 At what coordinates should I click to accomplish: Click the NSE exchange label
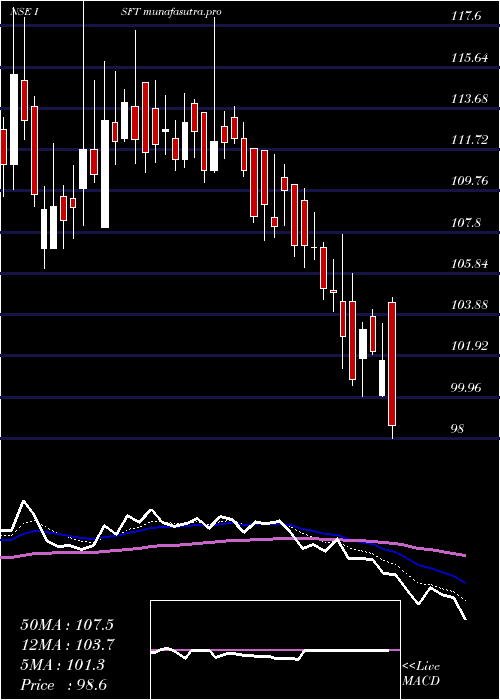[x=21, y=12]
